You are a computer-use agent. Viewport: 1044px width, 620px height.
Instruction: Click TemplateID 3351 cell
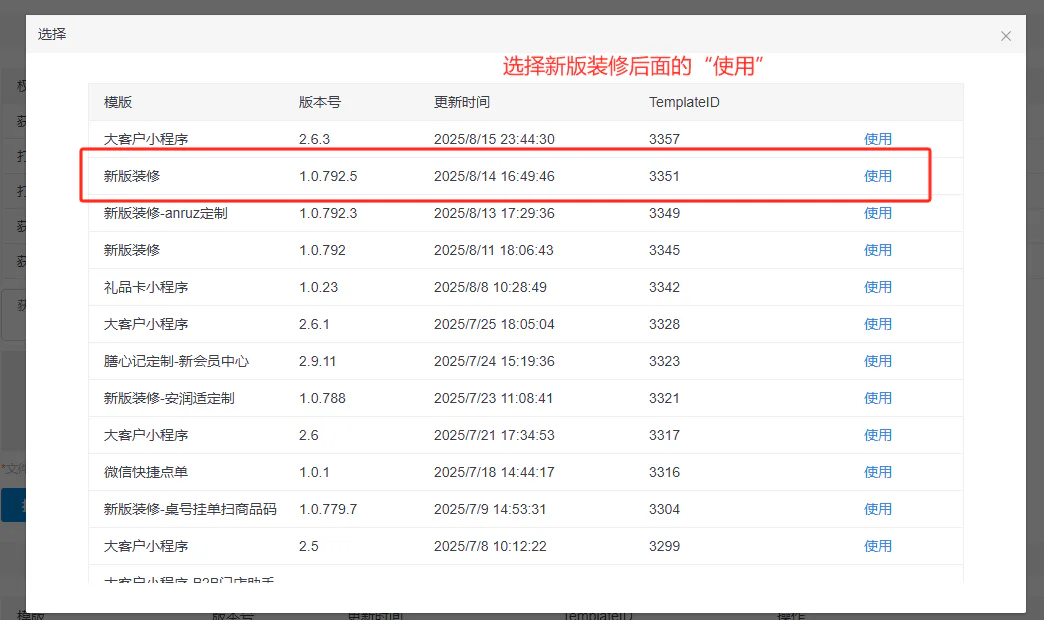tap(664, 176)
